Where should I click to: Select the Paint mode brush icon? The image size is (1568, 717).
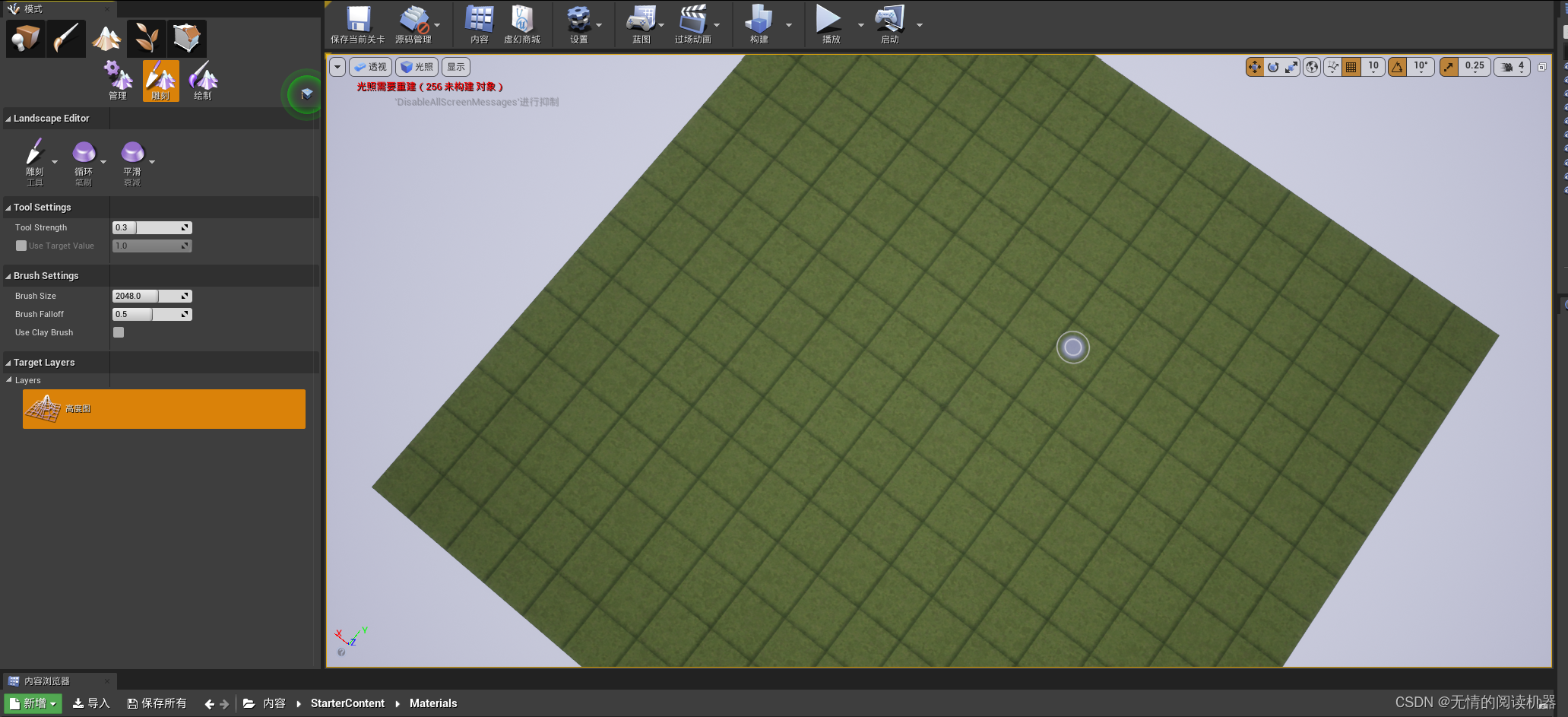click(x=66, y=38)
